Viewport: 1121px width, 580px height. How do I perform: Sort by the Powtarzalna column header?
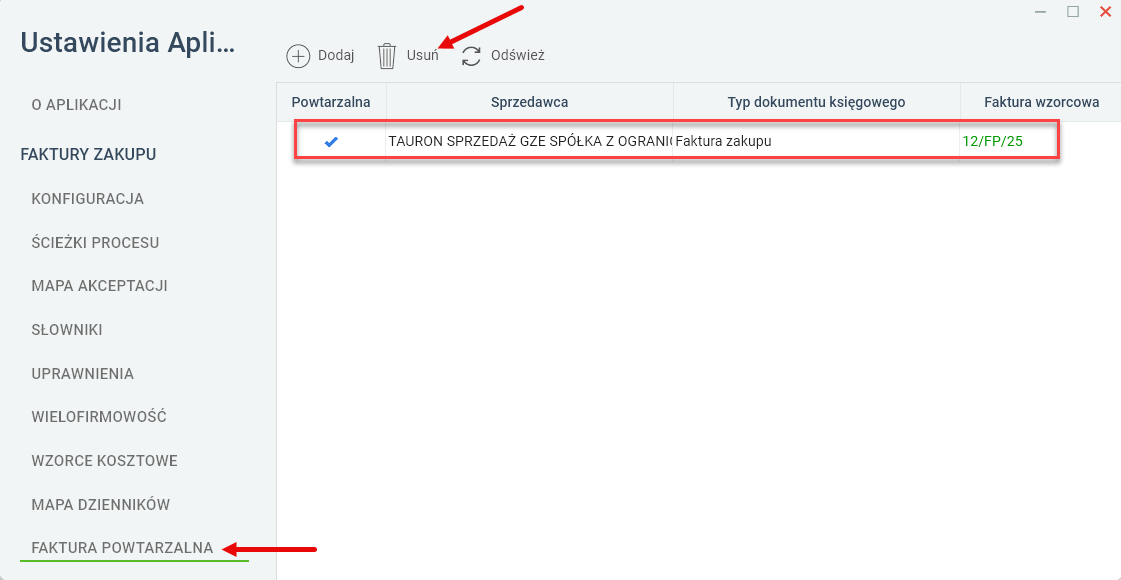[331, 102]
